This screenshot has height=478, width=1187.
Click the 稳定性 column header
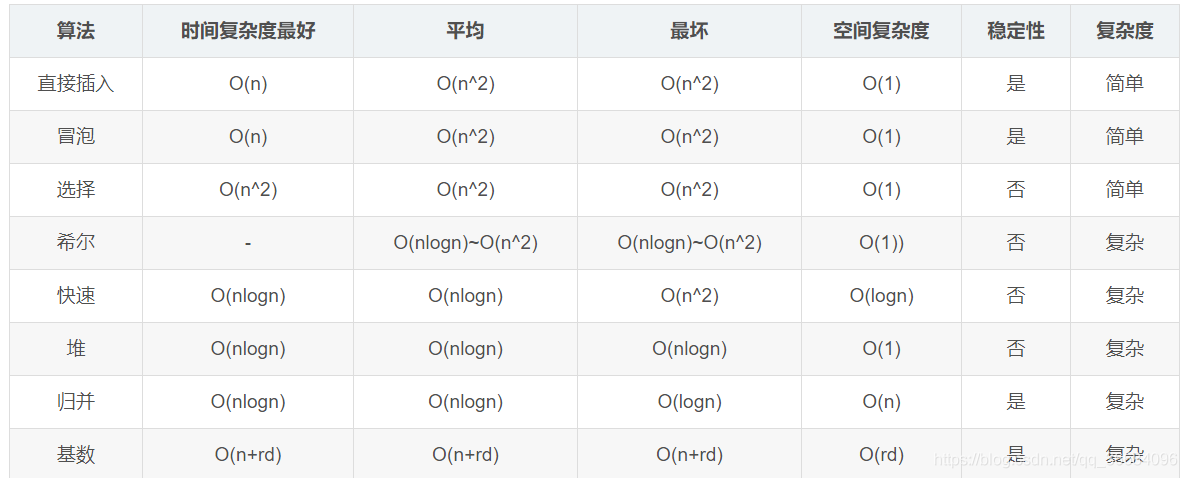coord(1016,31)
